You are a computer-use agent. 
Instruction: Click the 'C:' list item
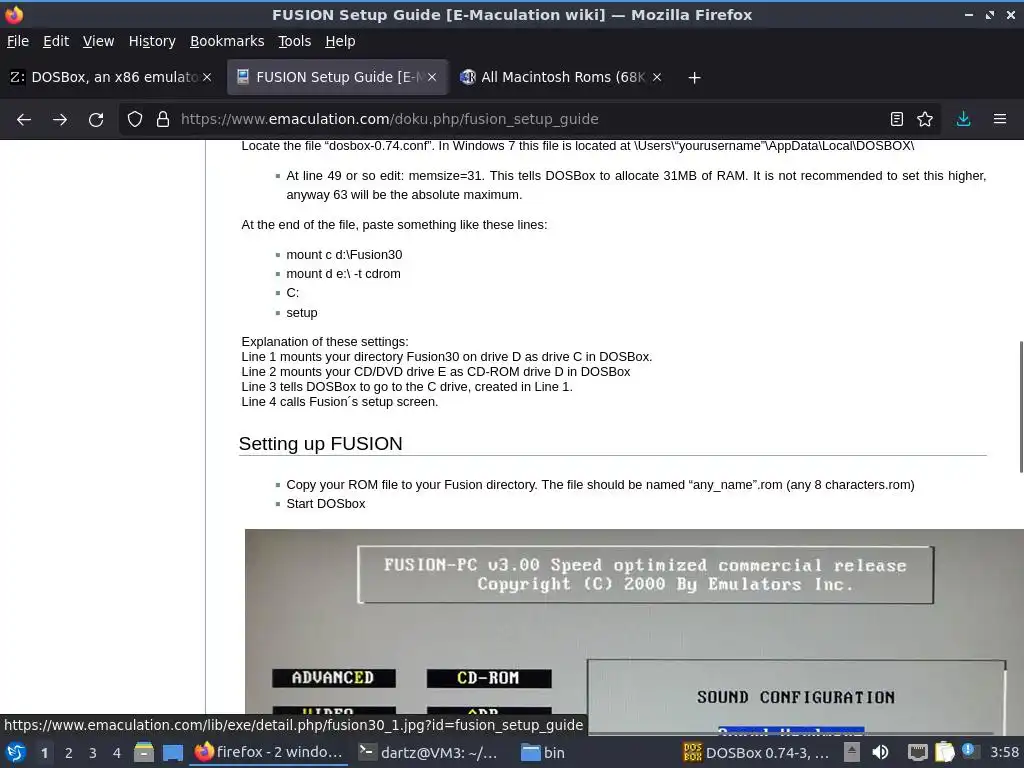pos(293,293)
